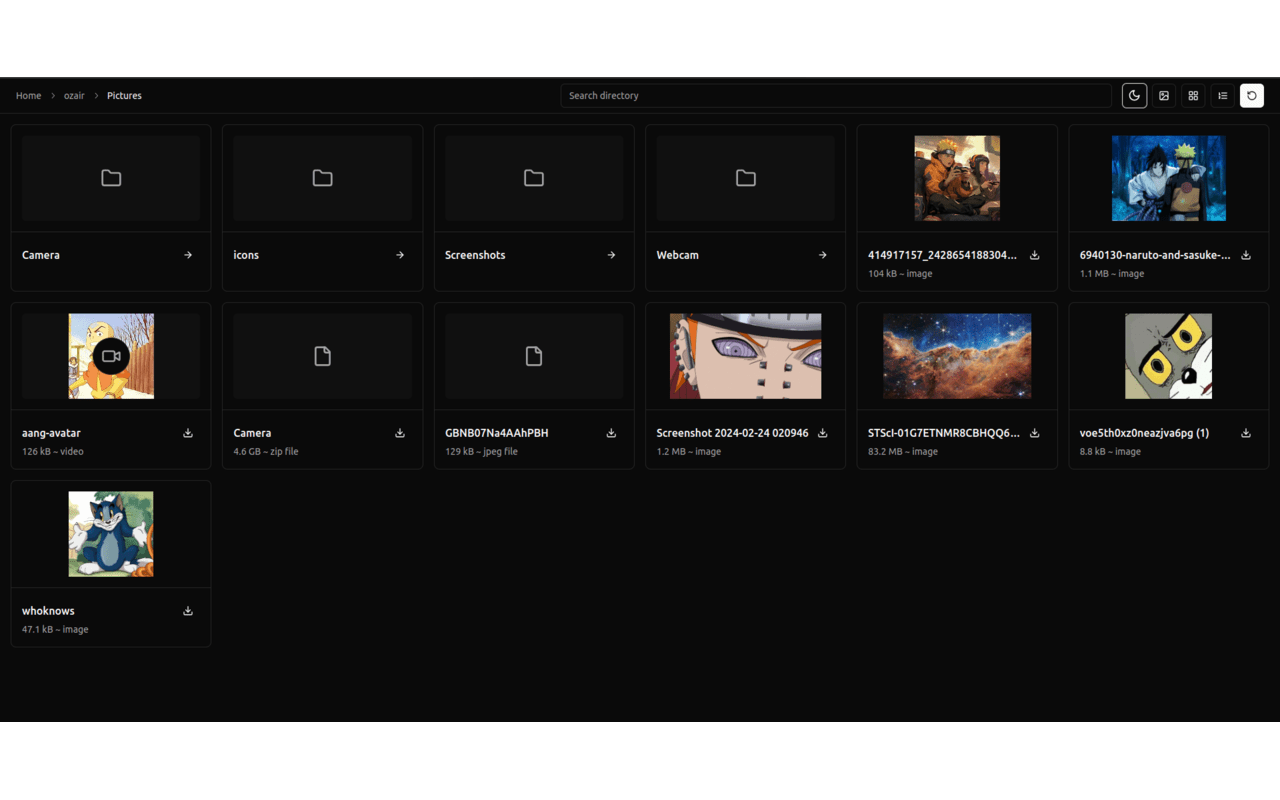
Task: Toggle image thumbnail previews
Action: tap(1163, 95)
